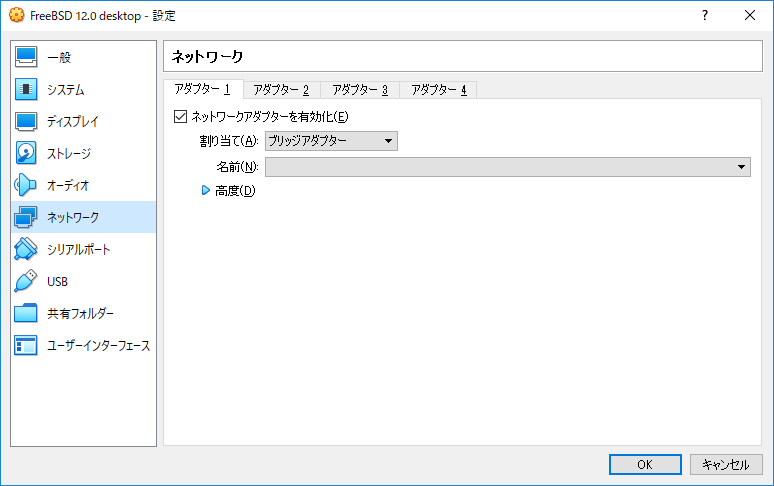Select the USB plug icon

click(x=26, y=281)
